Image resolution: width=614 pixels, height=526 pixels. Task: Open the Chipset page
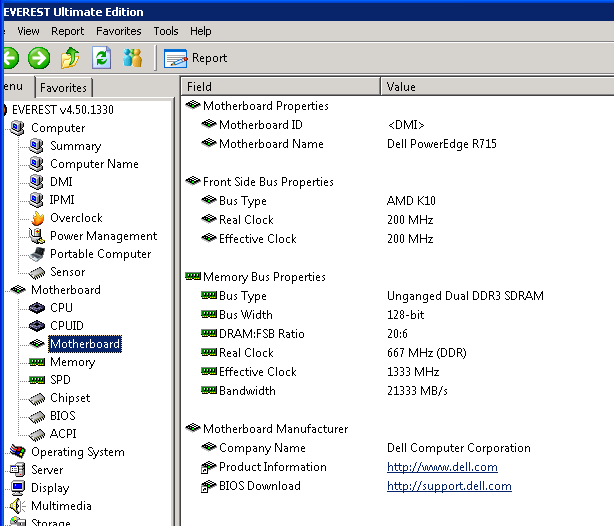tap(70, 398)
